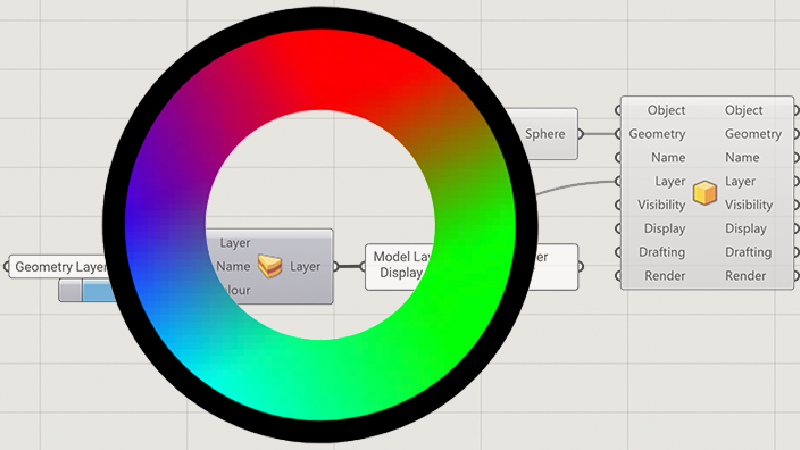This screenshot has height=450, width=800.
Task: Click the Name input on Model Object
Action: click(667, 158)
